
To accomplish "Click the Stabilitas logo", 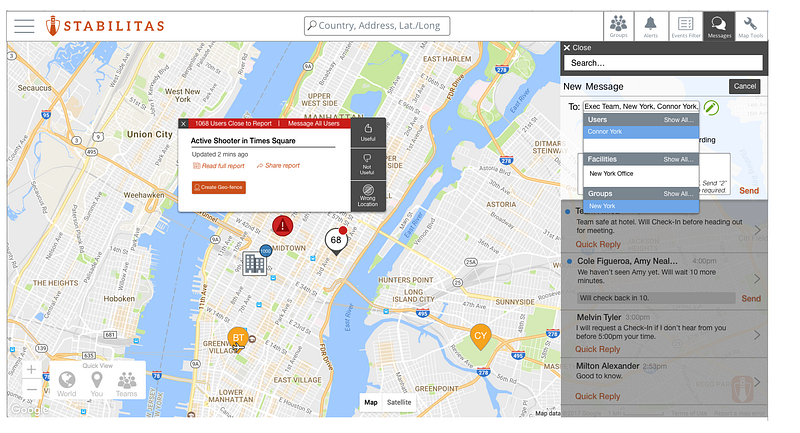I will (x=105, y=26).
